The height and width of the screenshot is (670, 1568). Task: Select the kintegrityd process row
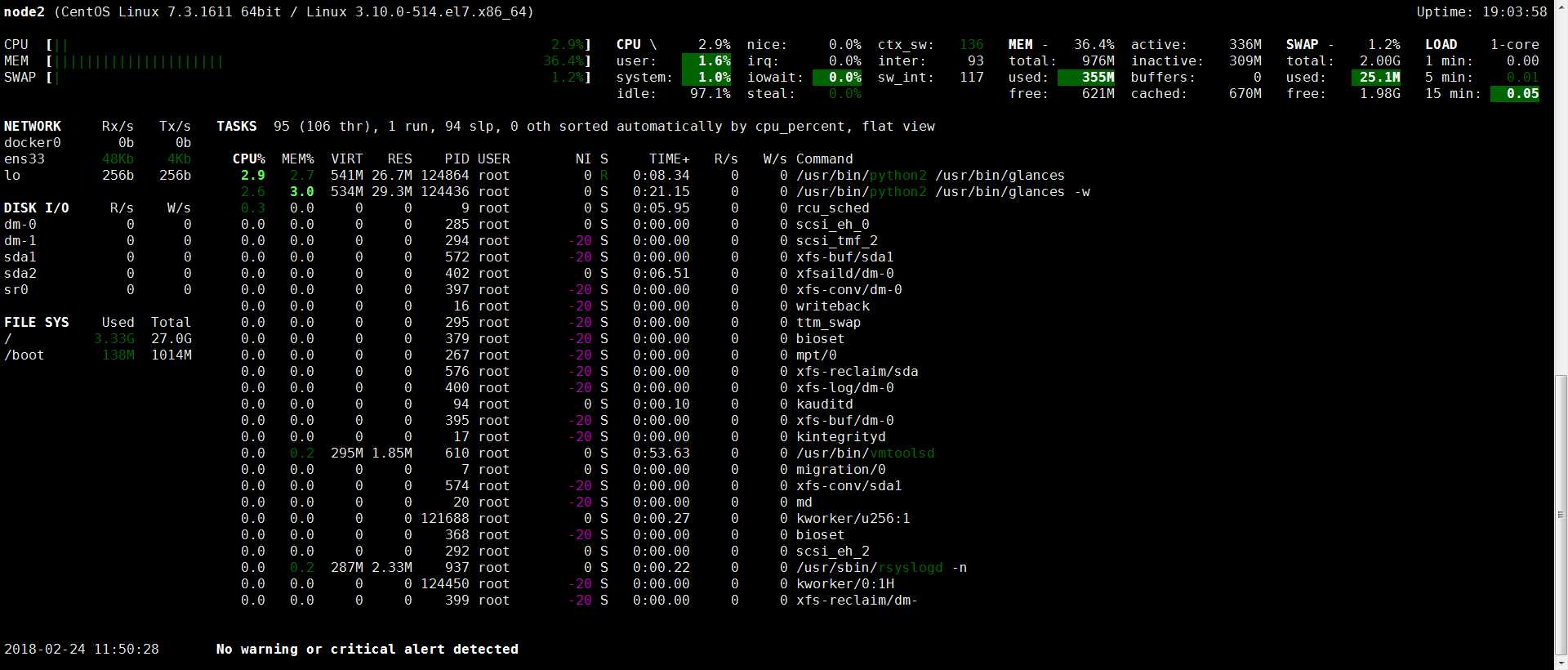(x=563, y=437)
